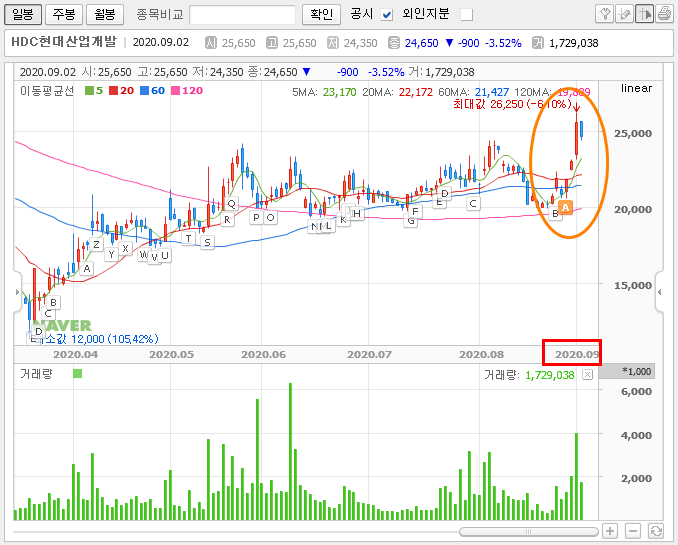Screen dimensions: 678x545
Task: Click the 5MA value 23,170
Action: (x=340, y=92)
